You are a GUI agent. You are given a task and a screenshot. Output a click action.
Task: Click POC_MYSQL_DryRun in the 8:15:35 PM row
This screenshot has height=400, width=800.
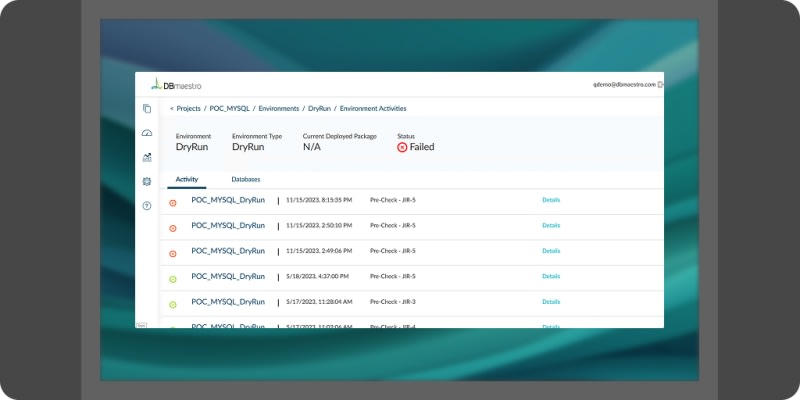point(228,200)
